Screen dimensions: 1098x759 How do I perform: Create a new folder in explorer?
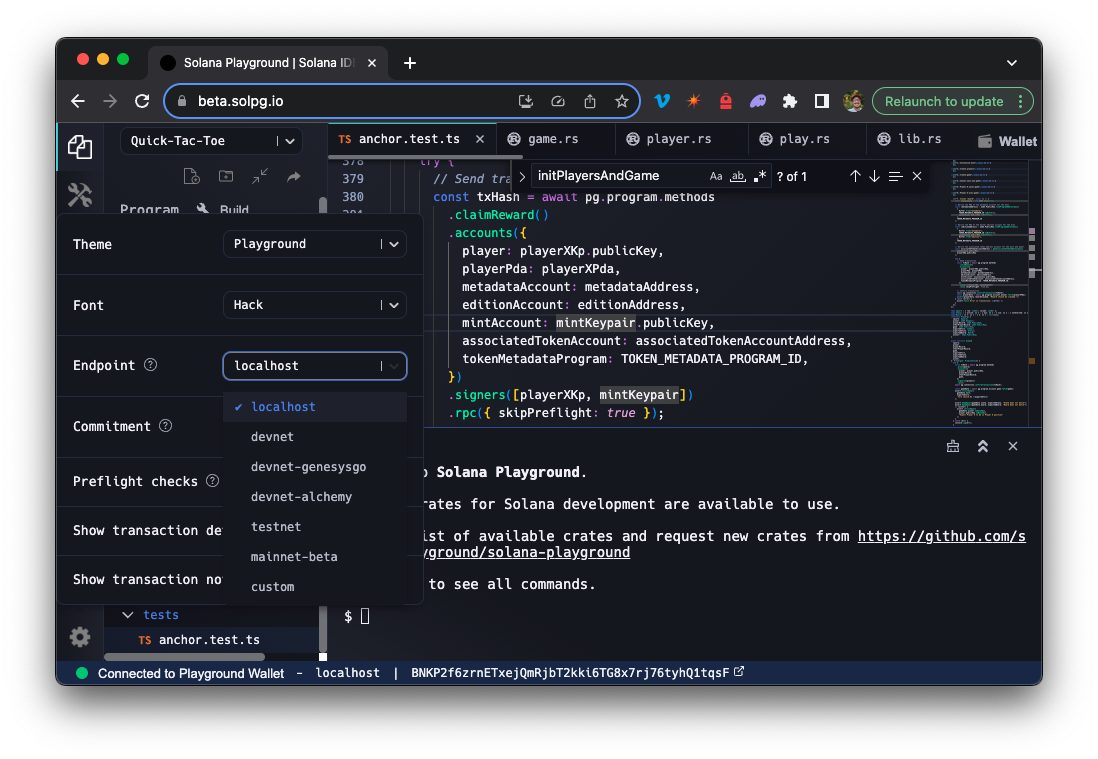tap(225, 176)
